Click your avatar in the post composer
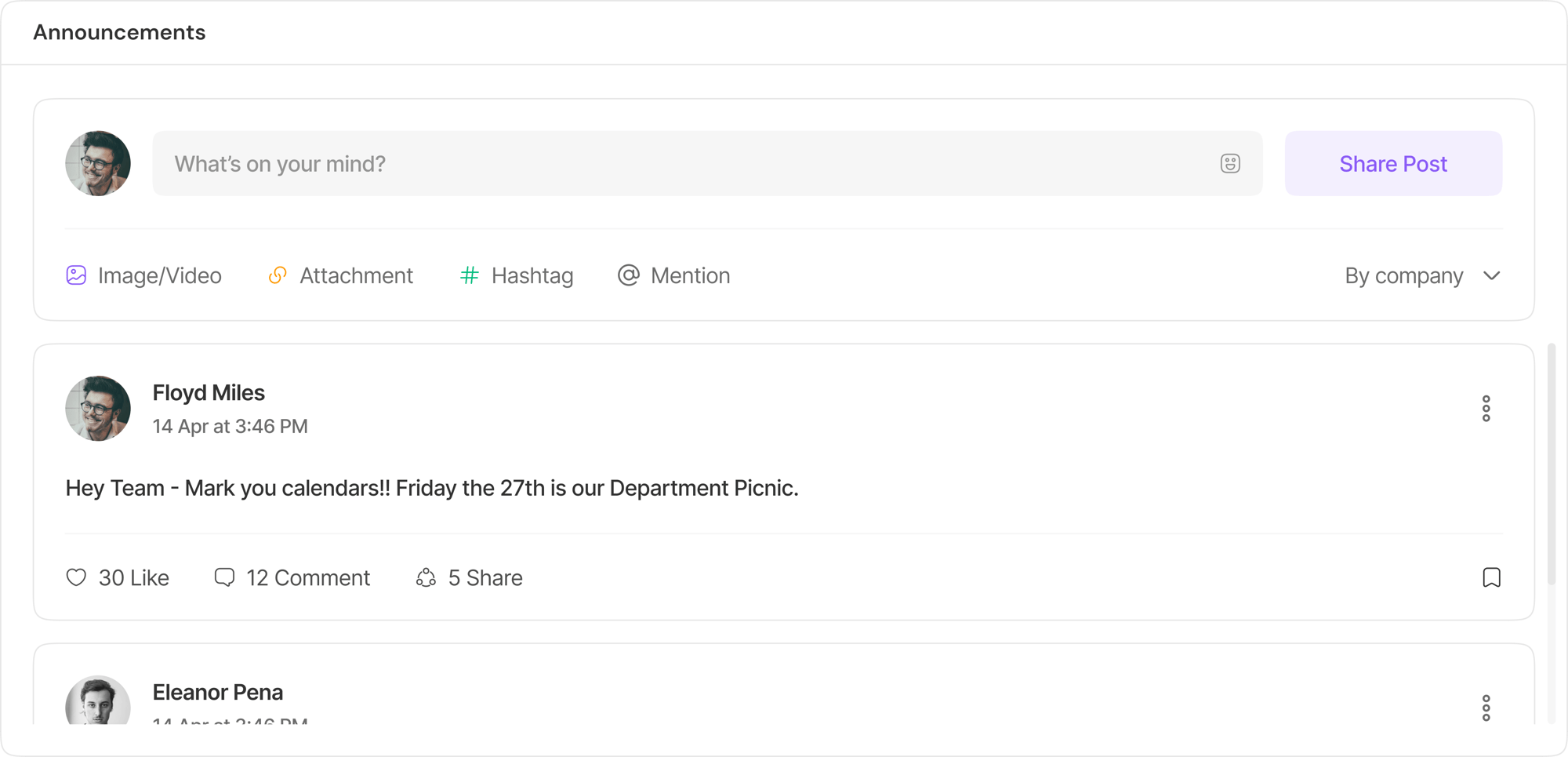1568x757 pixels. (98, 163)
